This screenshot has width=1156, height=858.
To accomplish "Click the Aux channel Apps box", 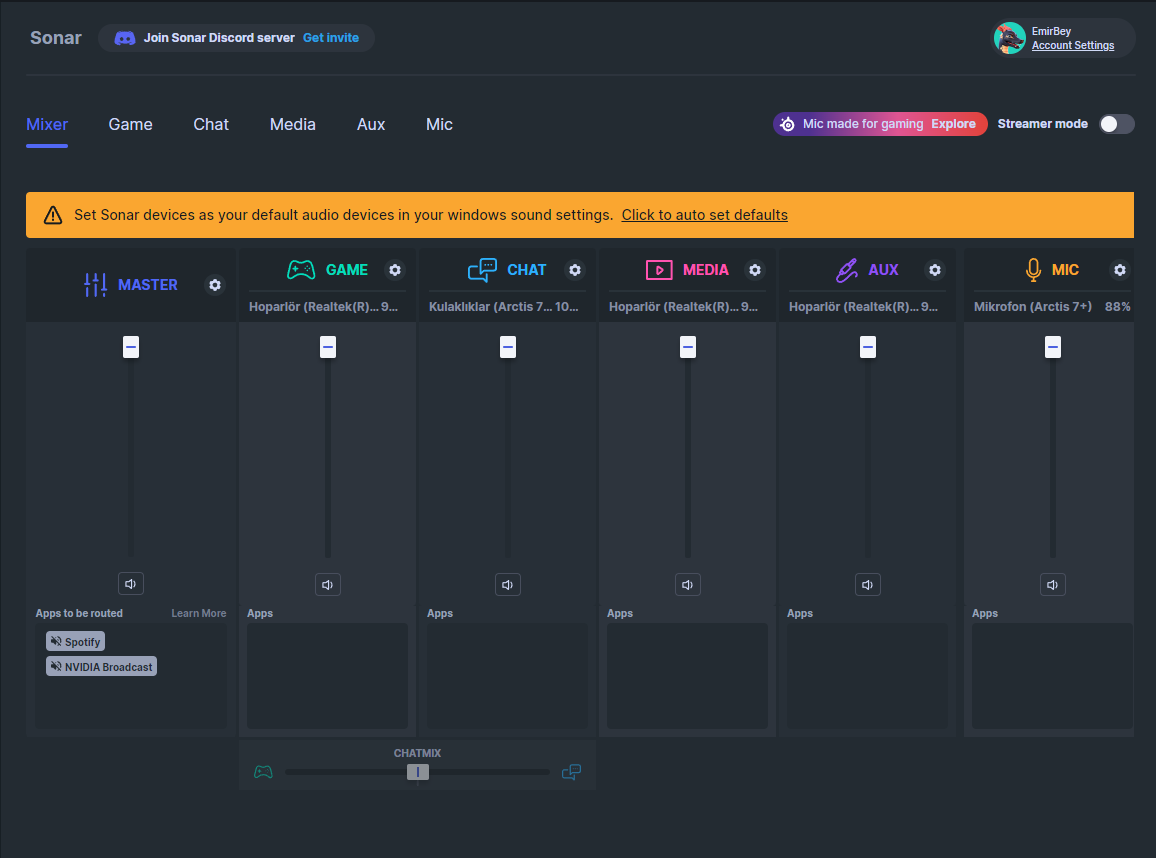I will click(x=867, y=676).
